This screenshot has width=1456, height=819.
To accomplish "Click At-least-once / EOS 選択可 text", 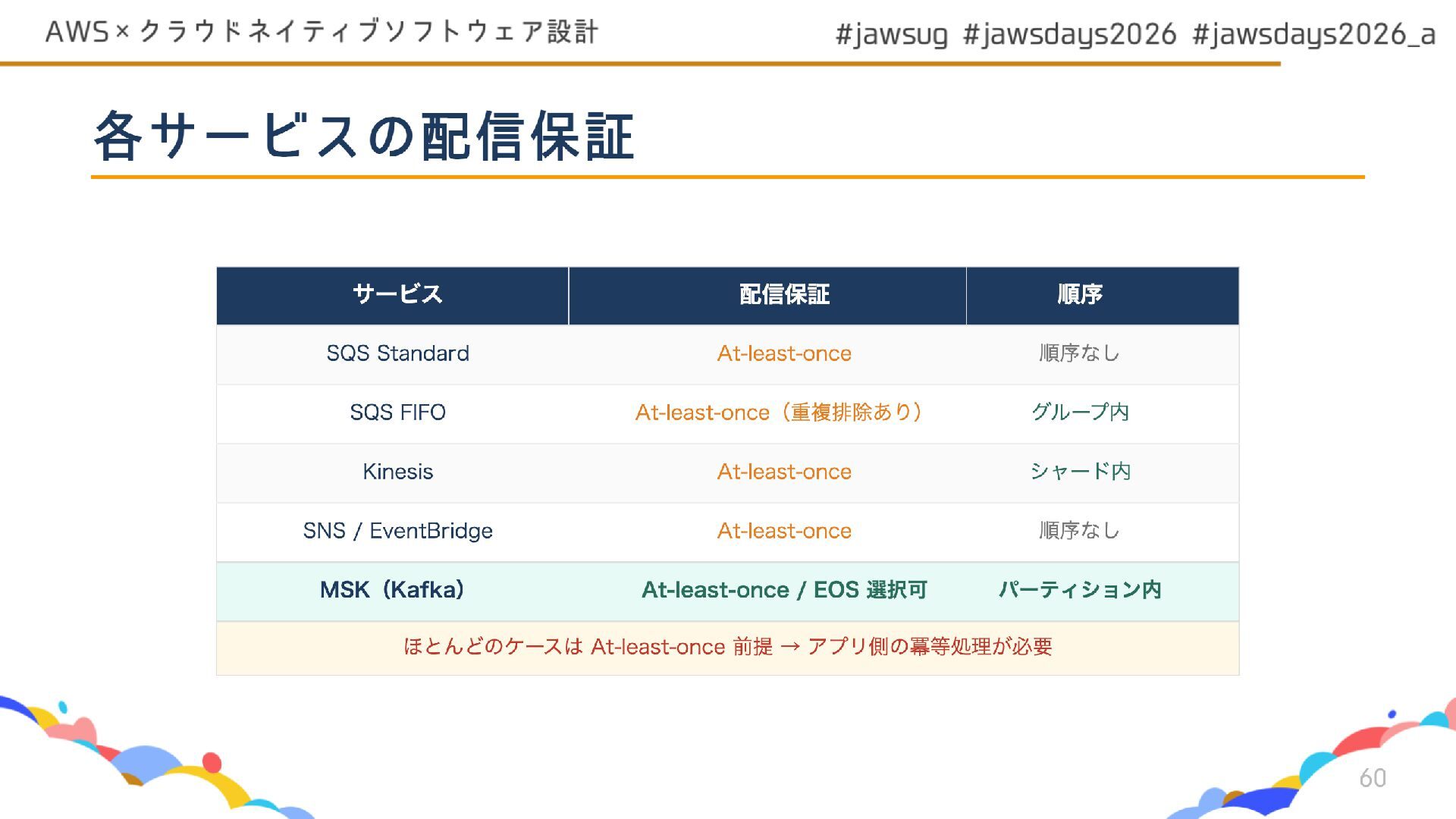I will pos(784,590).
